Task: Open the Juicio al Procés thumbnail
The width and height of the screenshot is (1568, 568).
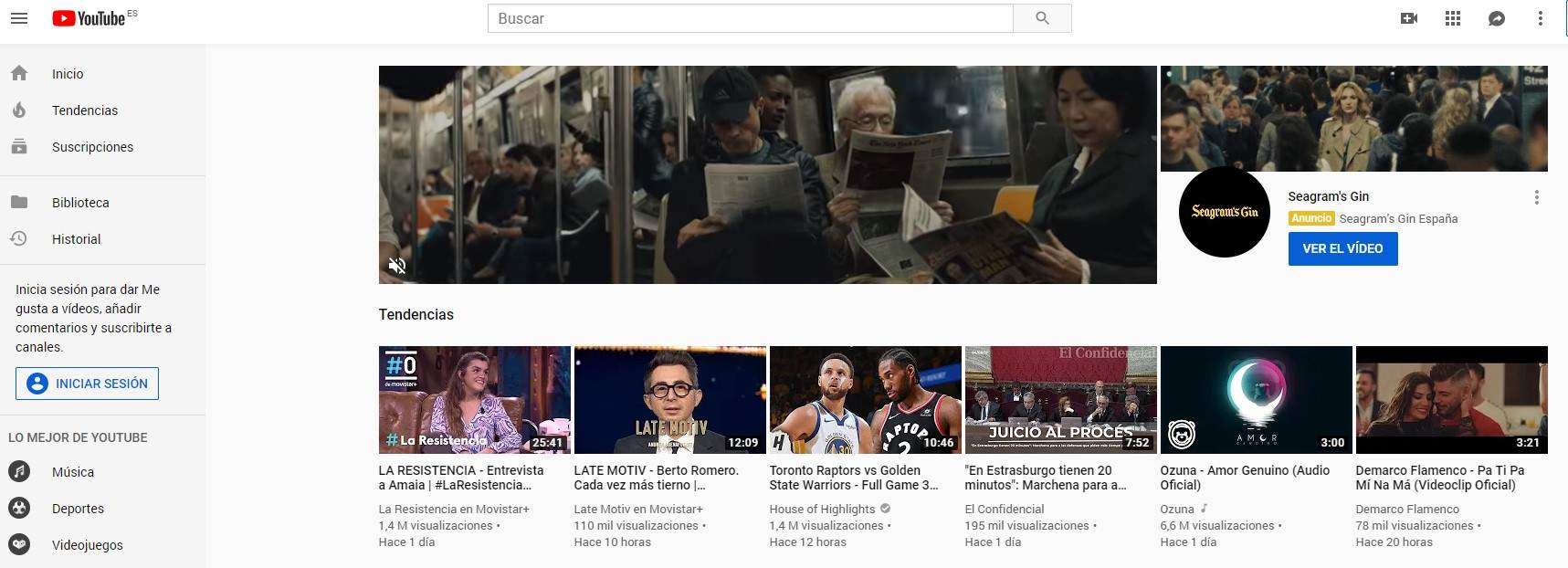Action: (1060, 400)
